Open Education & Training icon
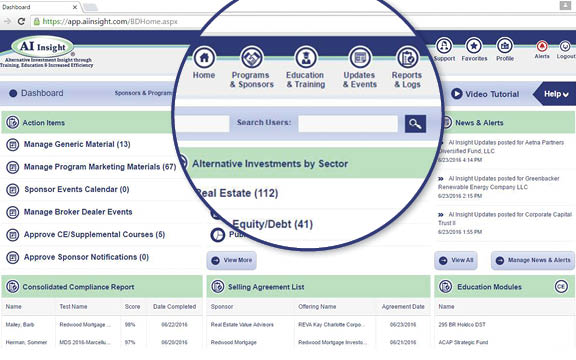Screen dimensions: 576x360 306,58
